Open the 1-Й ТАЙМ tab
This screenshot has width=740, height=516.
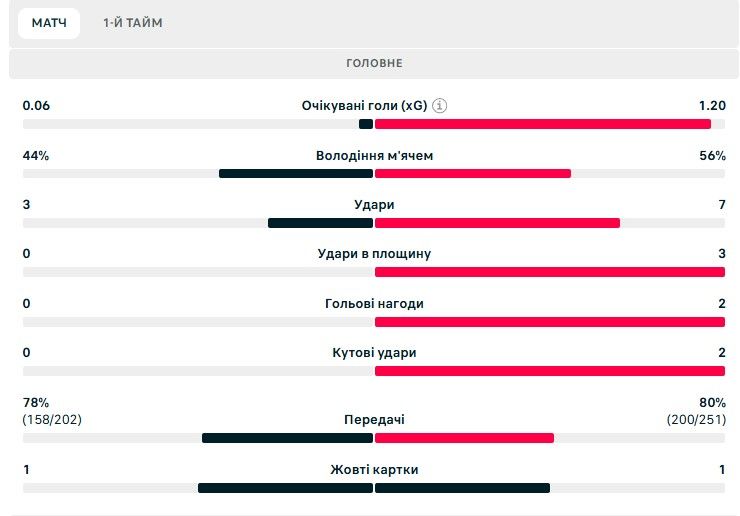(x=132, y=23)
